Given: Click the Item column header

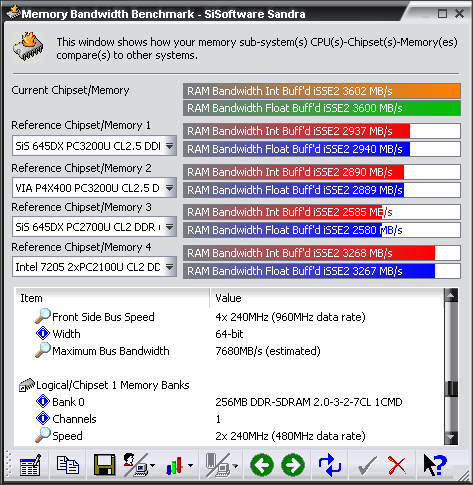Looking at the screenshot, I should [x=113, y=298].
